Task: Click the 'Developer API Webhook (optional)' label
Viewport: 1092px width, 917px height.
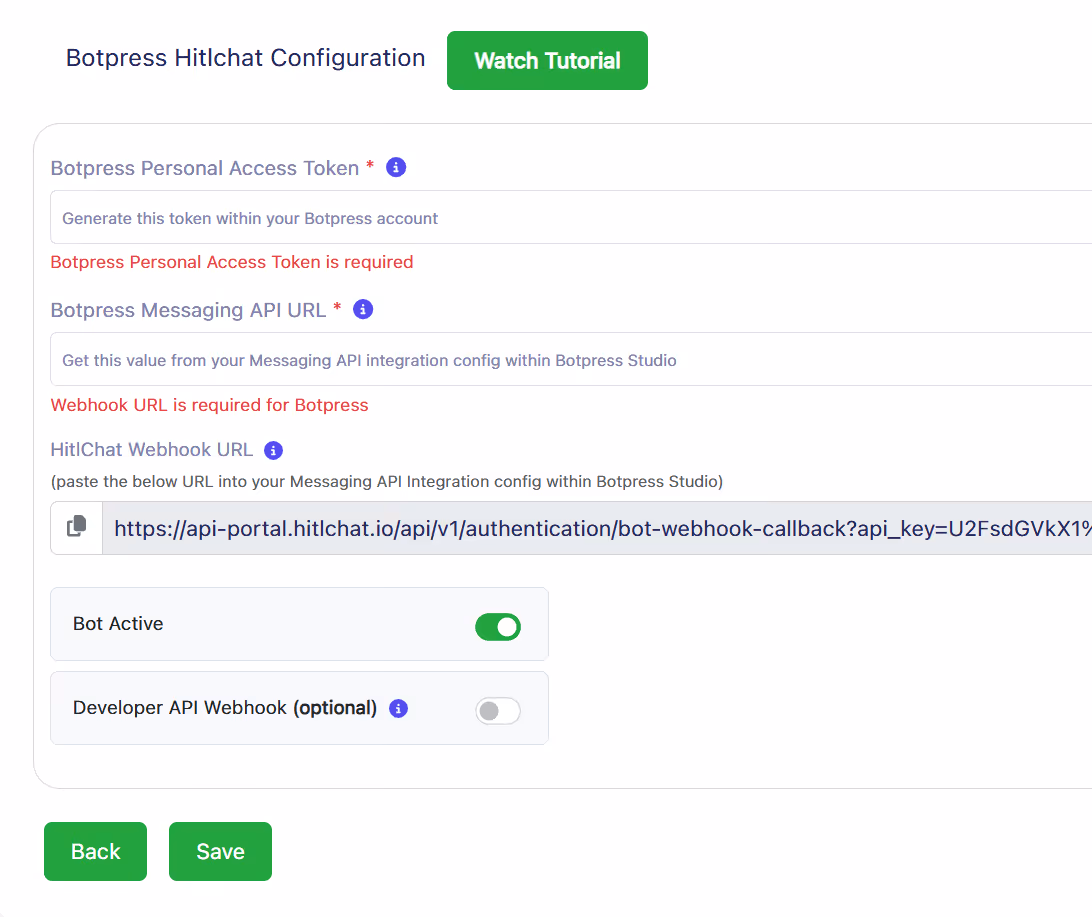Action: pos(225,708)
